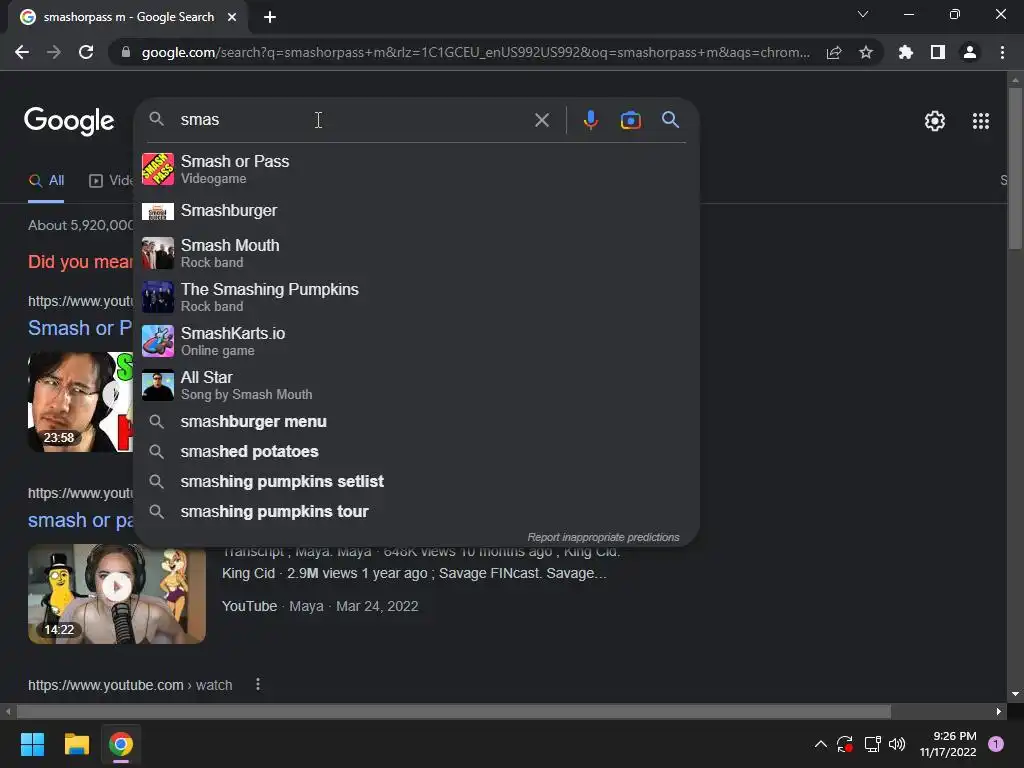Click the youtube.com watch URL
This screenshot has width=1024, height=768.
pyautogui.click(x=130, y=685)
